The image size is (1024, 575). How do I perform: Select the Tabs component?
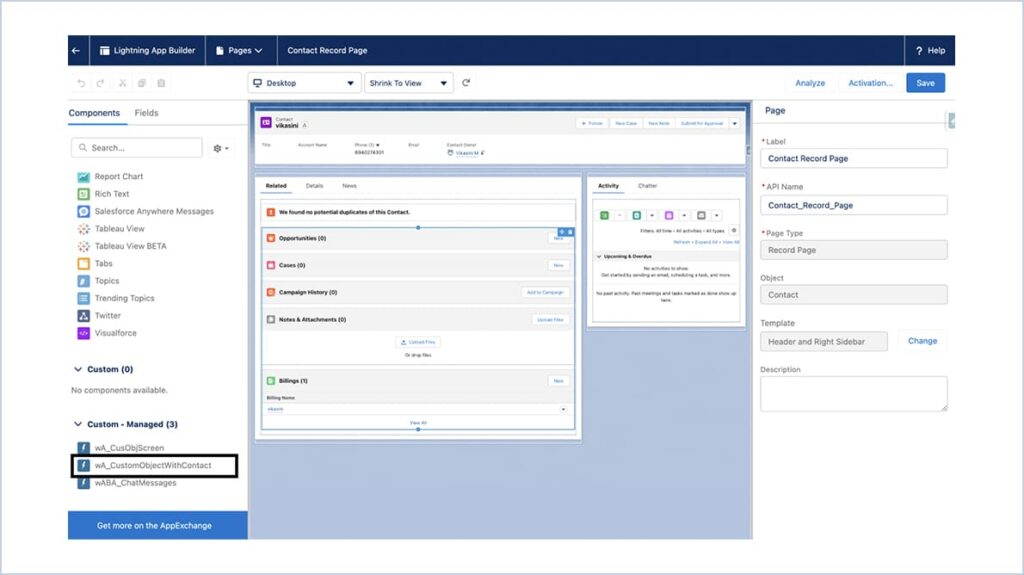pos(103,263)
